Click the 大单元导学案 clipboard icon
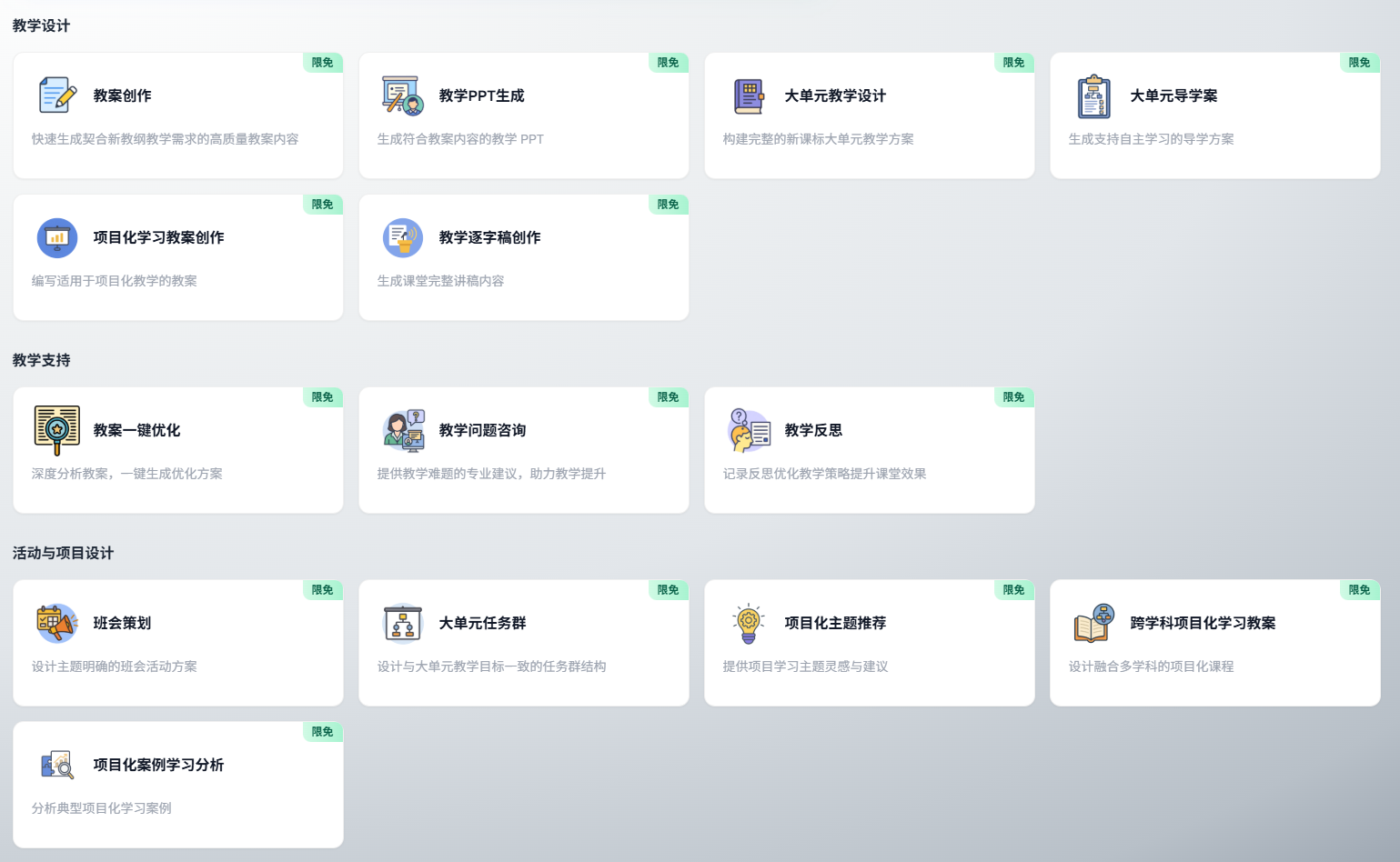1400x862 pixels. [x=1094, y=95]
